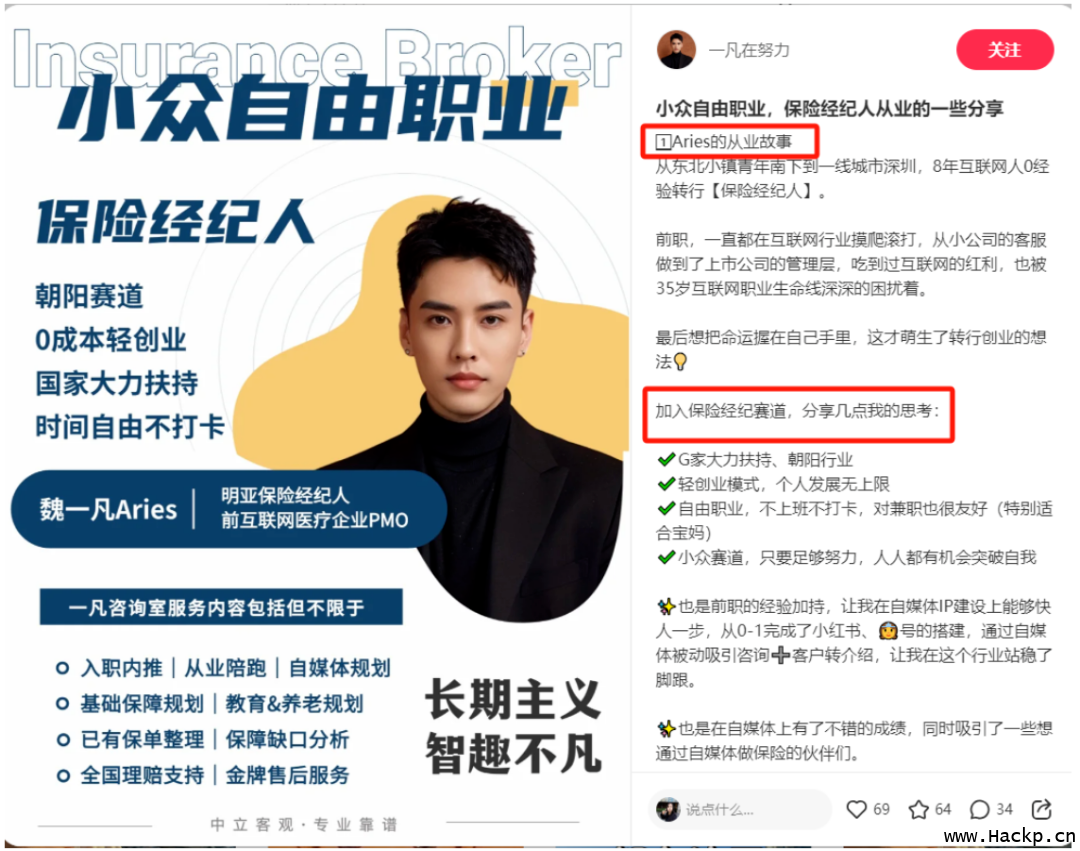Click the 魏一凡Aries name banner

coord(229,509)
